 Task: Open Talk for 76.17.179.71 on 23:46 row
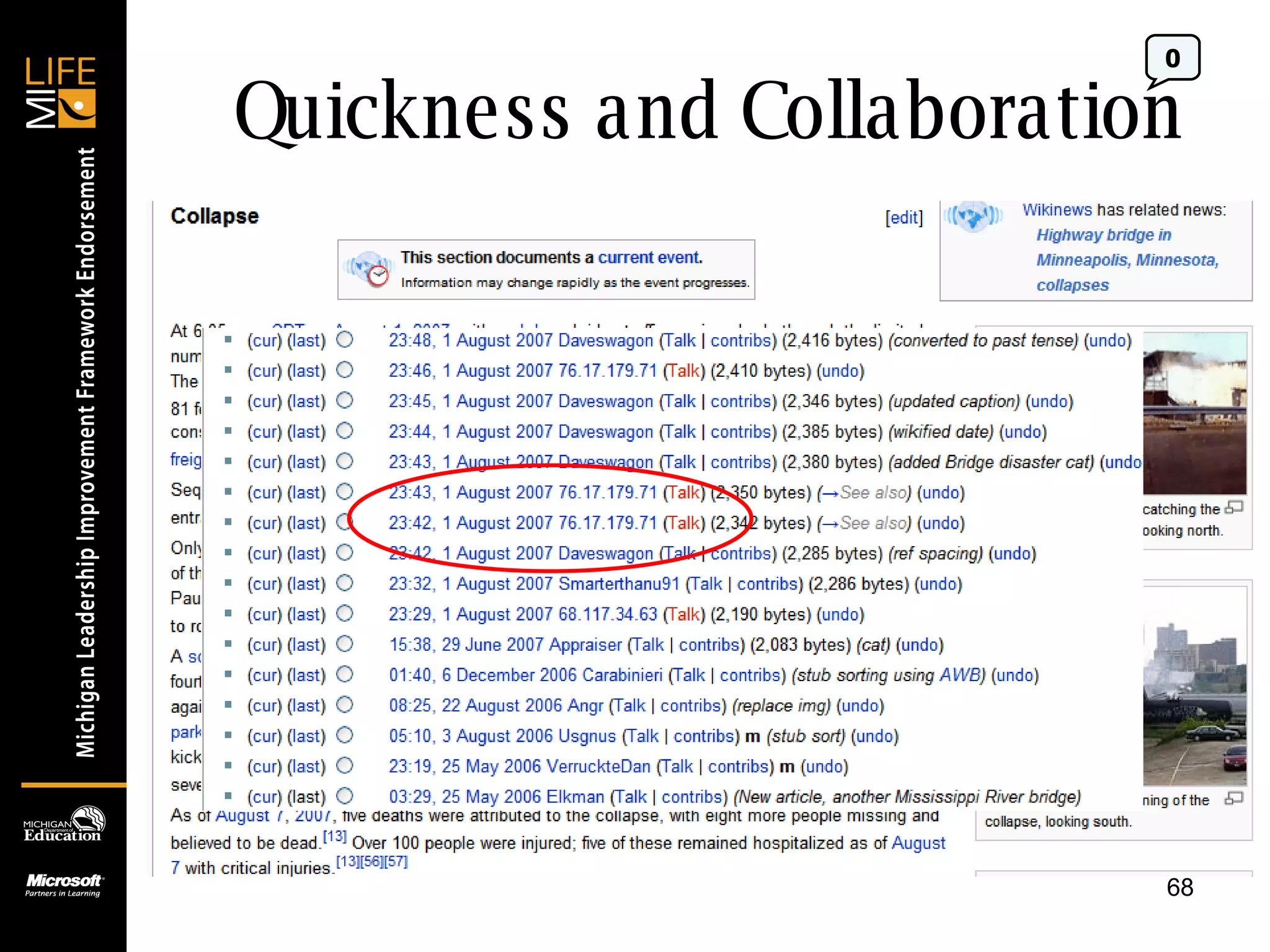pos(684,371)
